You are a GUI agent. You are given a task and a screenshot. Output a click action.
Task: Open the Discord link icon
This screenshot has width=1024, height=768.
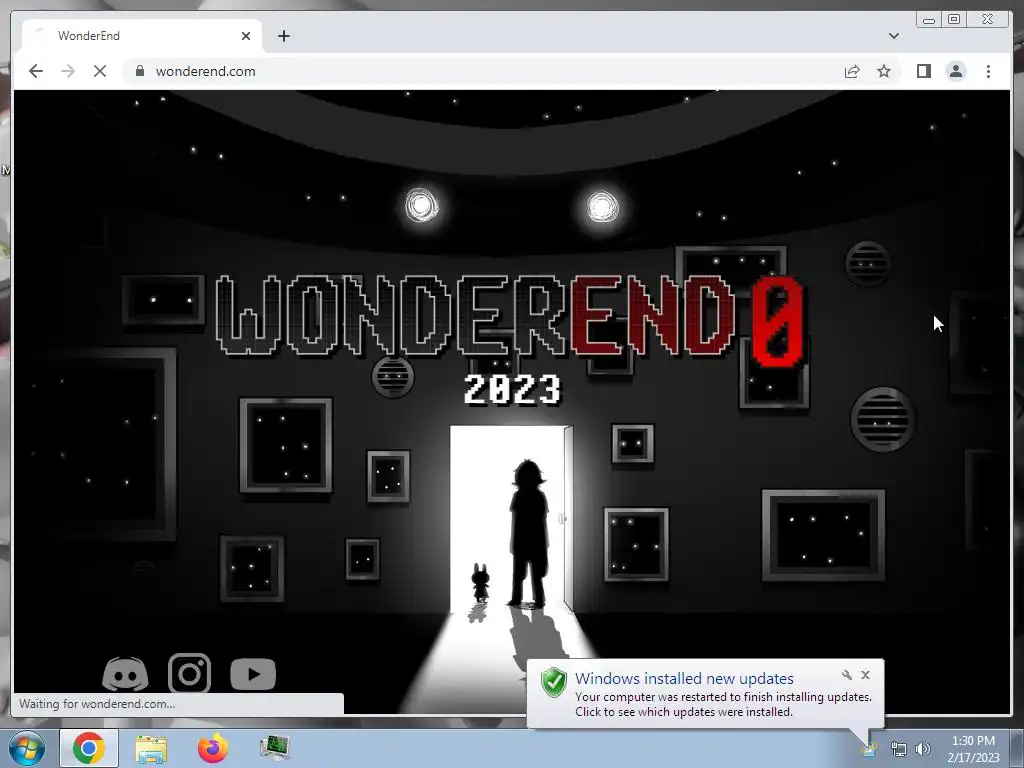[x=125, y=674]
